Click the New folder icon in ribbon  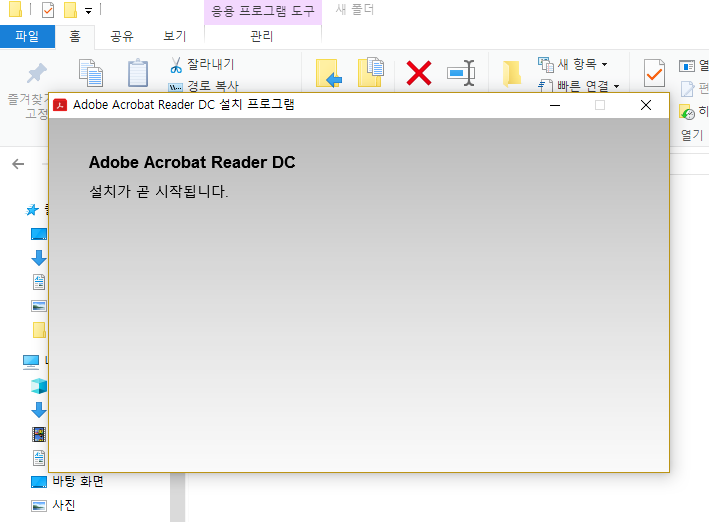tap(512, 73)
